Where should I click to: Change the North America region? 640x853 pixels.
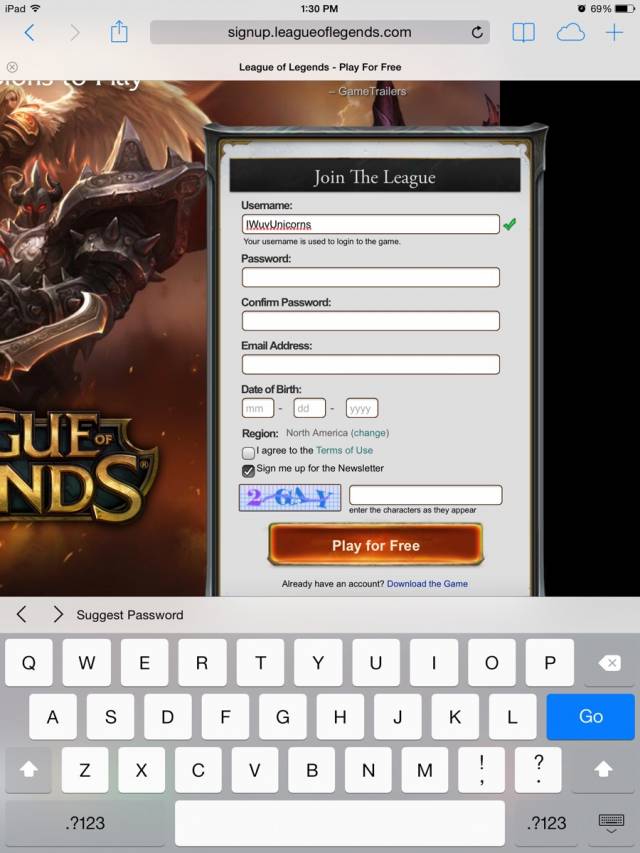click(370, 433)
